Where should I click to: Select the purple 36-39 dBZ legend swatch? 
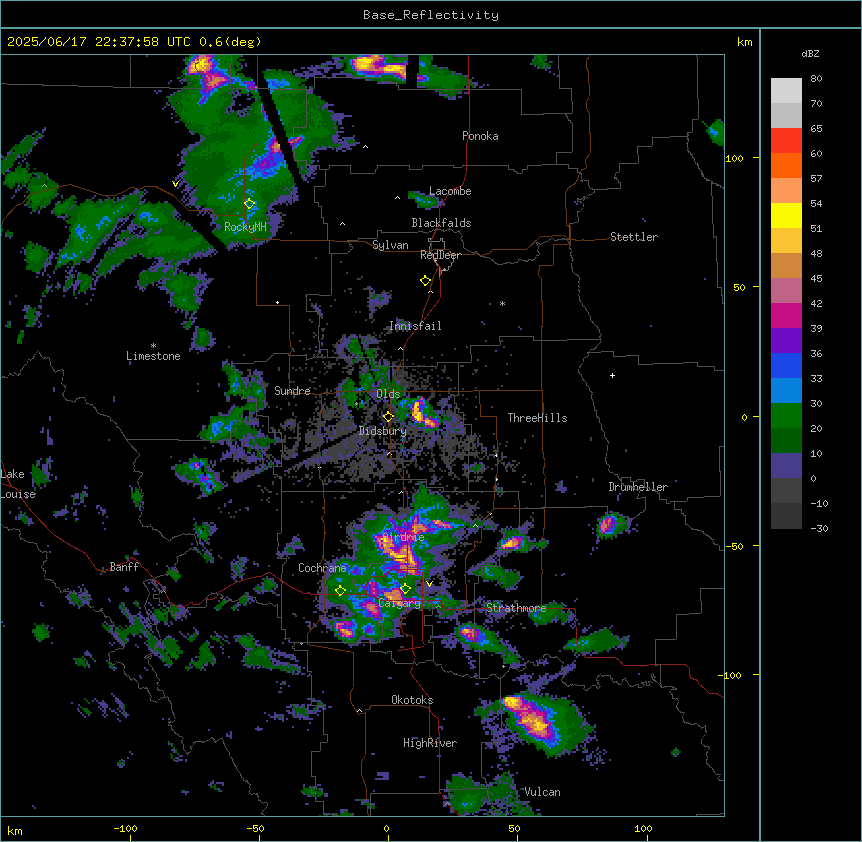tap(786, 341)
